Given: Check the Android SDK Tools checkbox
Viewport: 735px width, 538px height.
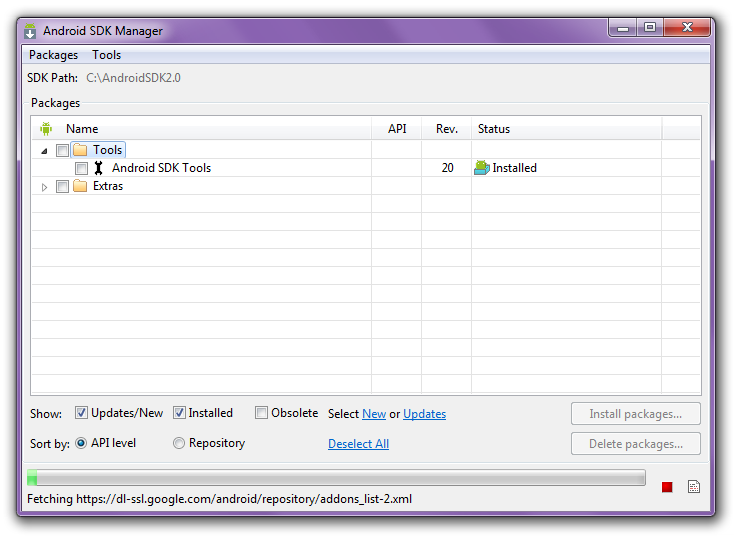Looking at the screenshot, I should click(81, 168).
